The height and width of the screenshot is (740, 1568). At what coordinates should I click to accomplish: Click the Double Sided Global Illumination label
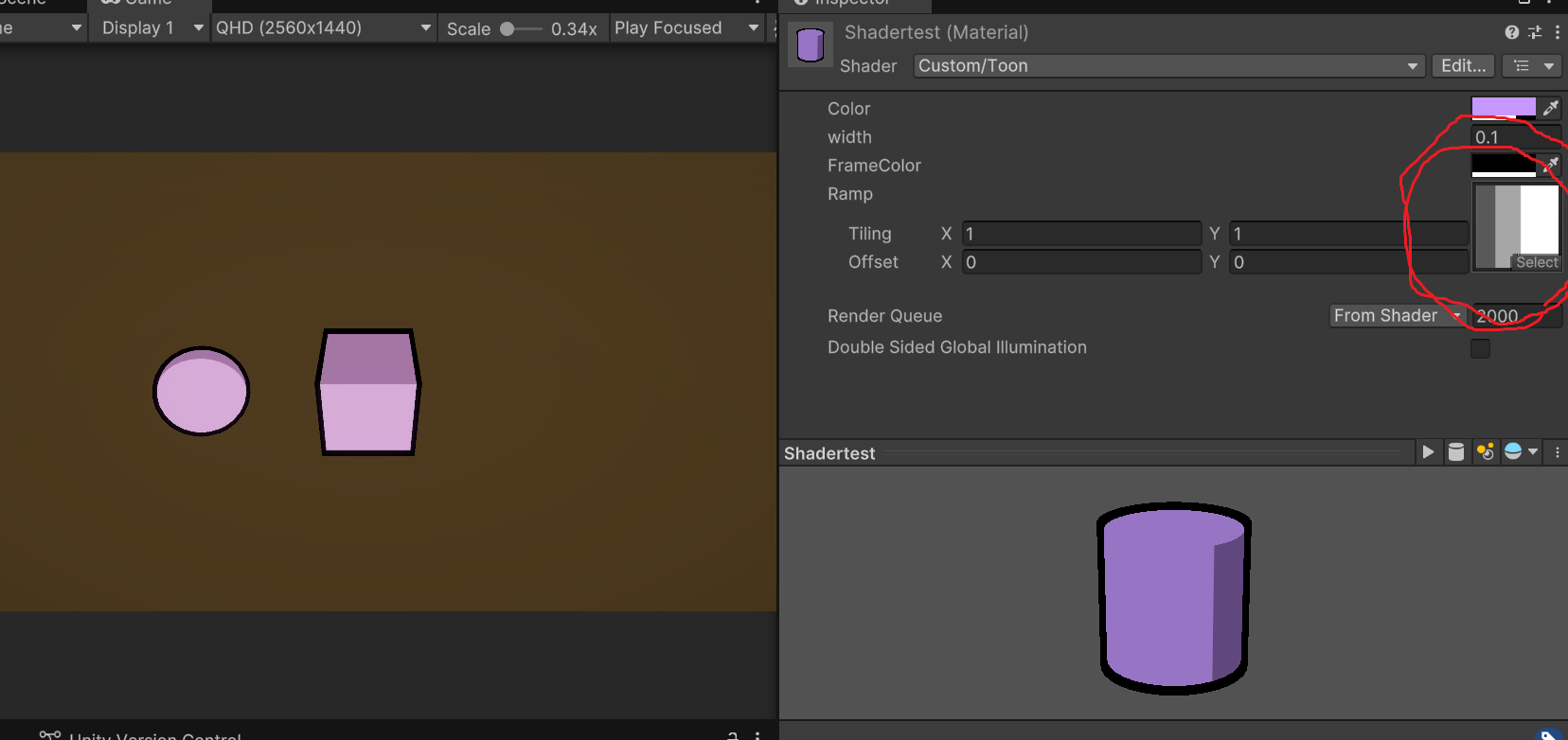pos(957,347)
